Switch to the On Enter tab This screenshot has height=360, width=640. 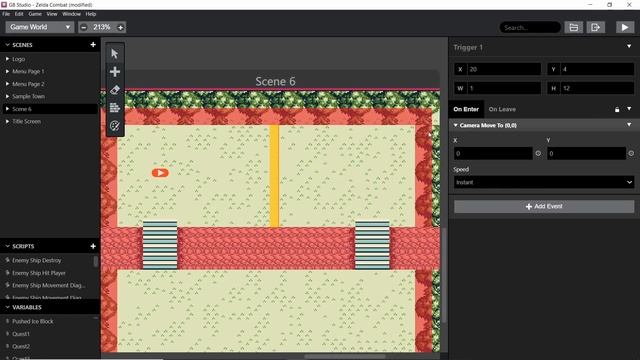click(x=466, y=109)
